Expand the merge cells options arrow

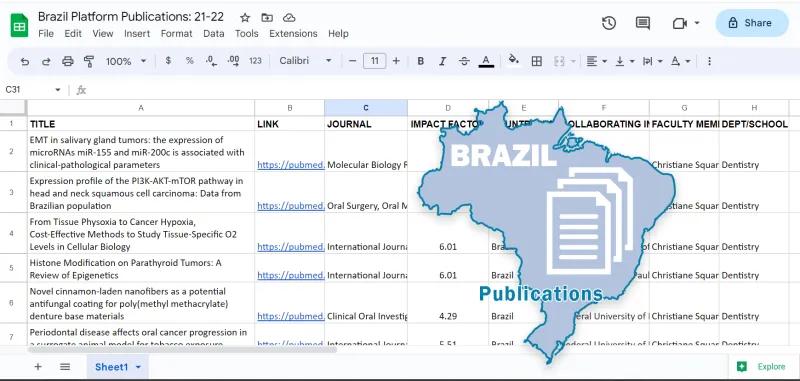coord(572,61)
